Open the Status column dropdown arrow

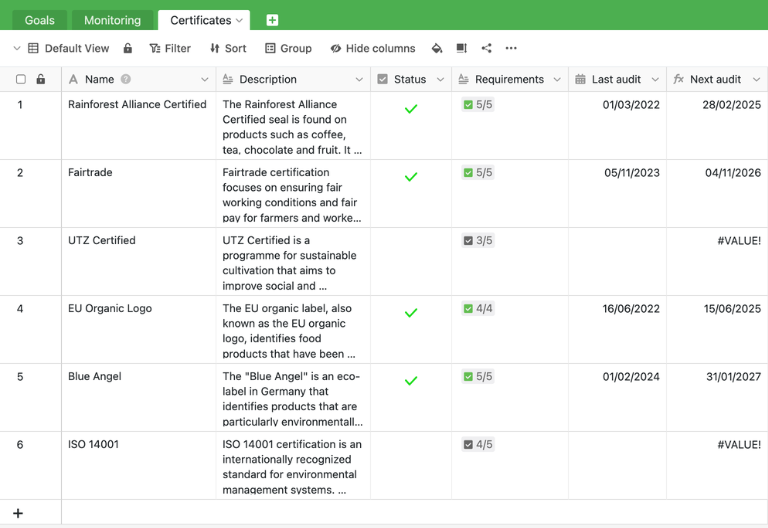(x=440, y=79)
